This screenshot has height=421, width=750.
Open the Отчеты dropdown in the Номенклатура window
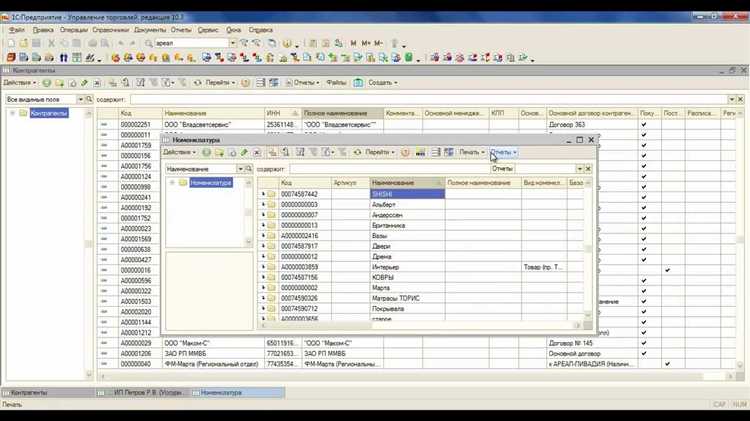pos(504,153)
